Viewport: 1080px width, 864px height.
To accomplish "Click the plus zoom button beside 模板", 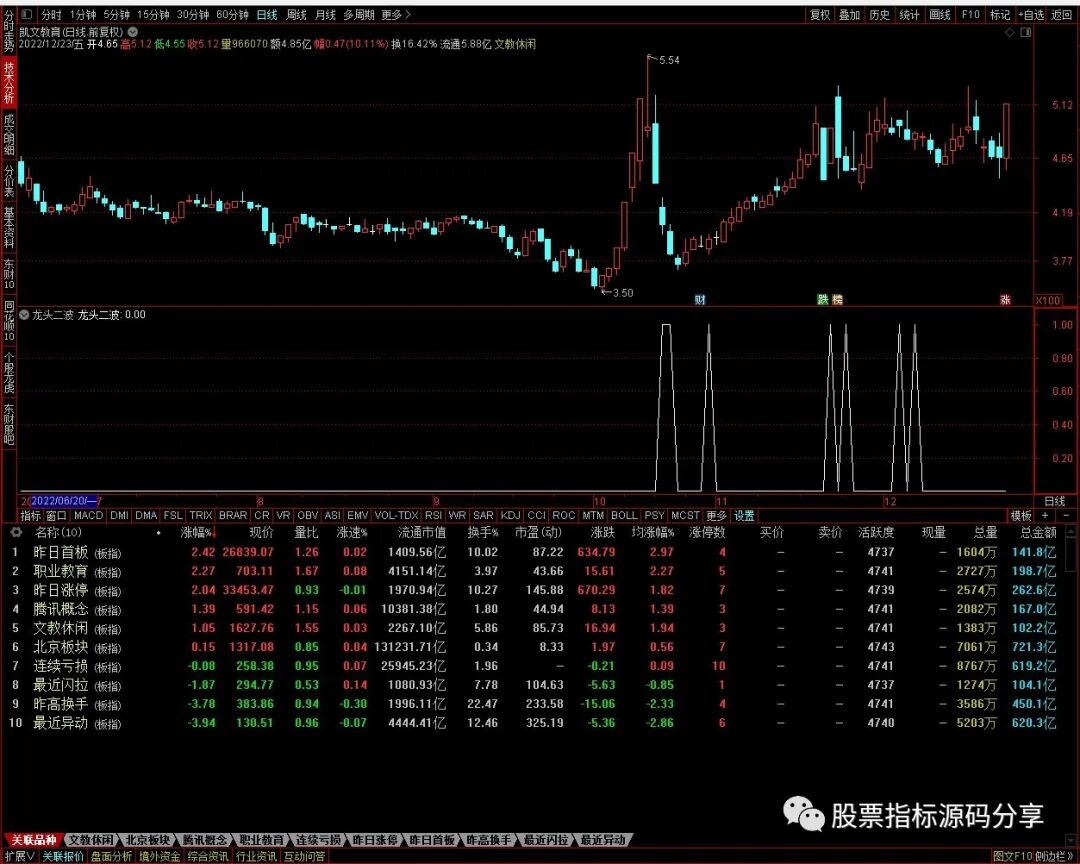I will pyautogui.click(x=1045, y=515).
